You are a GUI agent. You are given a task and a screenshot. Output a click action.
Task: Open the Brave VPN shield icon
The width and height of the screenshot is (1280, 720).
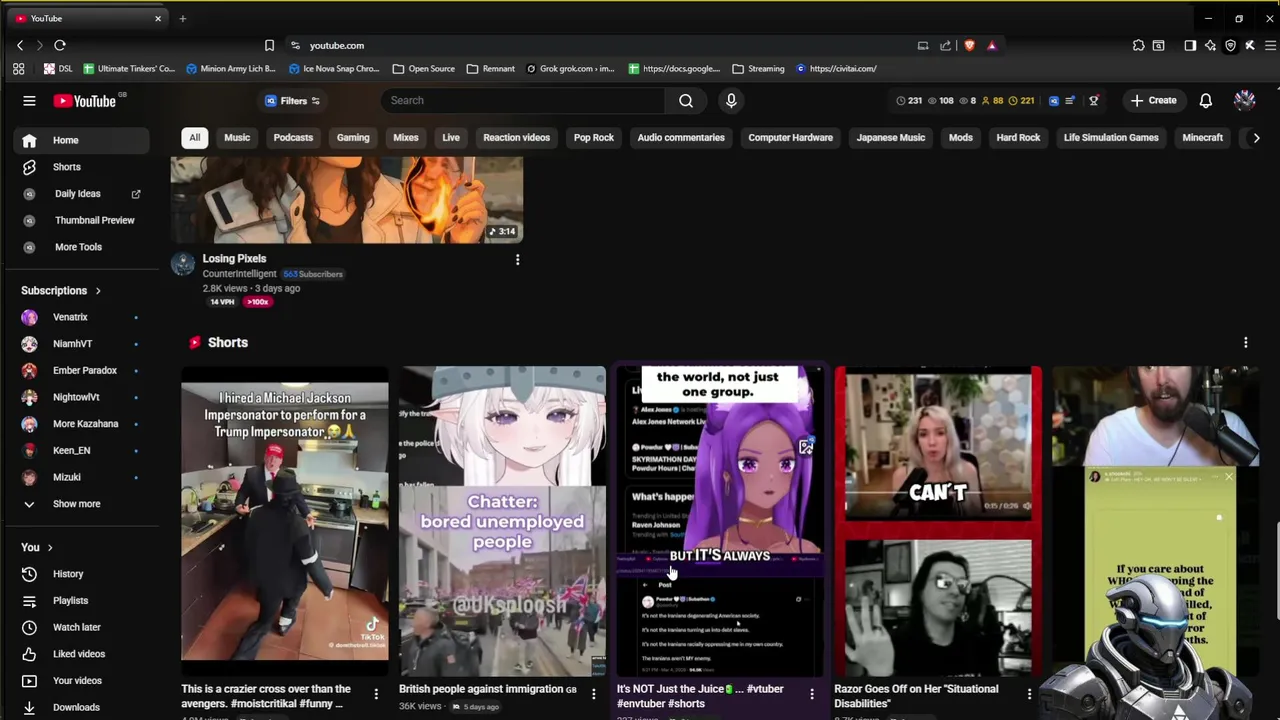[1230, 45]
